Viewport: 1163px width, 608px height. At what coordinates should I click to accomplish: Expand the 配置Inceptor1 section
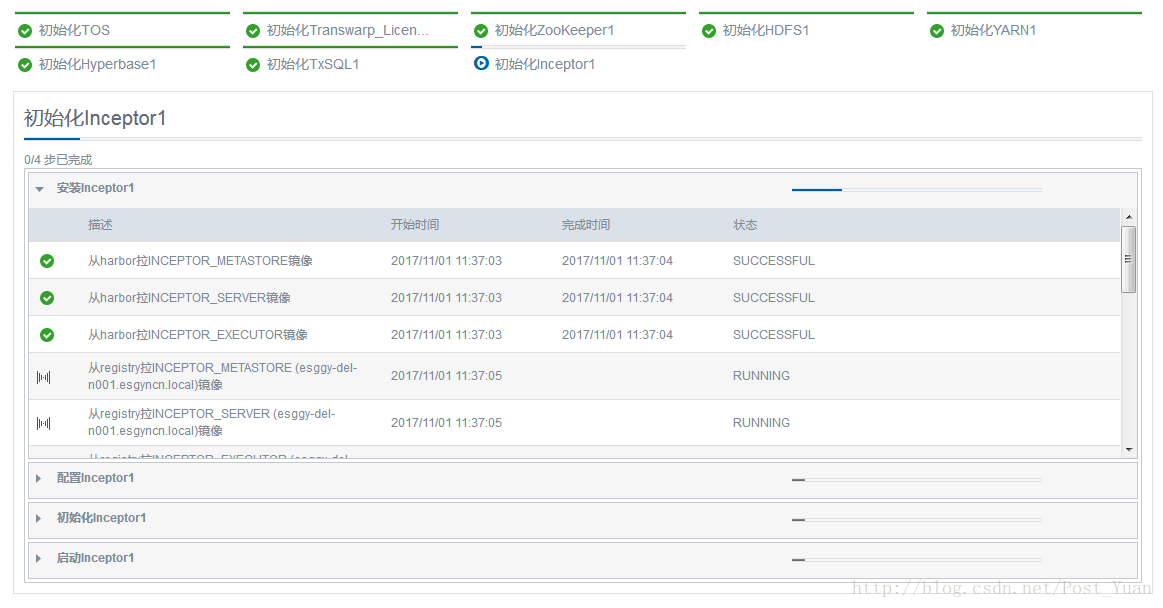click(x=39, y=478)
